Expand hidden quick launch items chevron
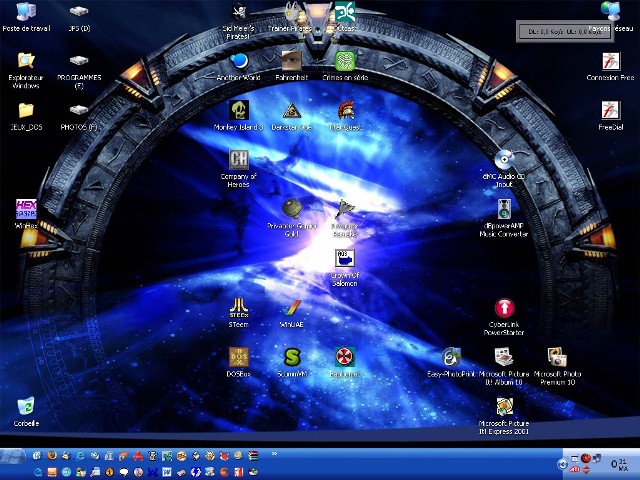 274,453
